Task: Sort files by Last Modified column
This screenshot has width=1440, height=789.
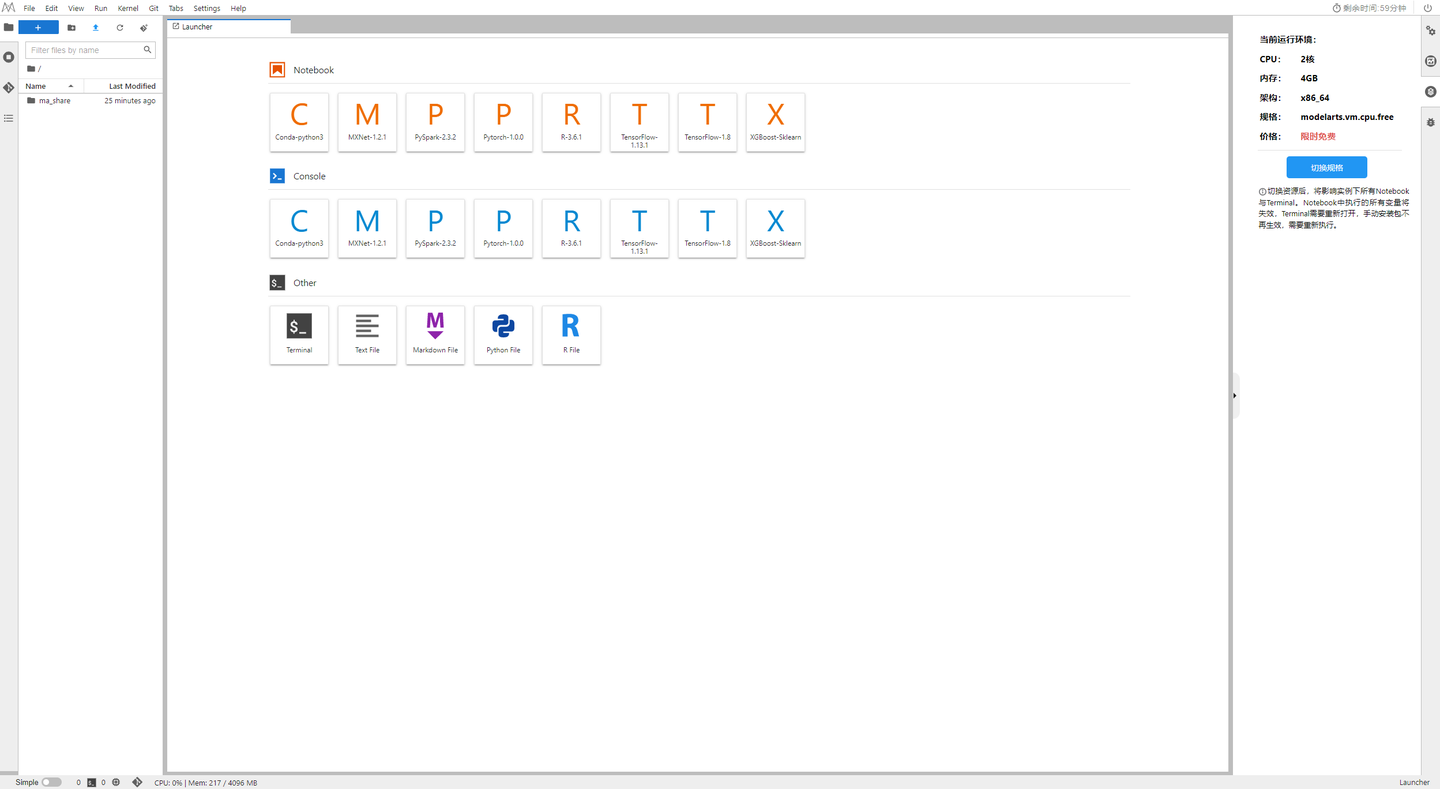Action: click(x=123, y=86)
